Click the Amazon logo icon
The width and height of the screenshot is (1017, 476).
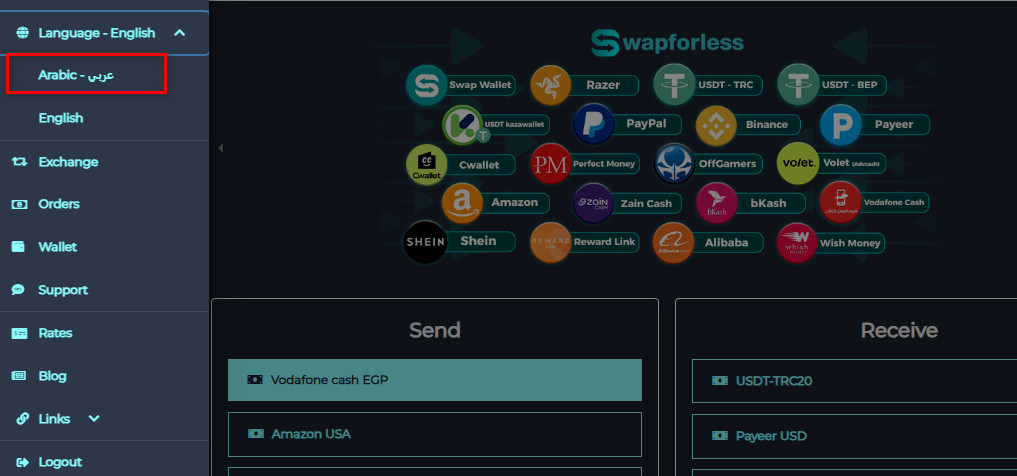(461, 203)
